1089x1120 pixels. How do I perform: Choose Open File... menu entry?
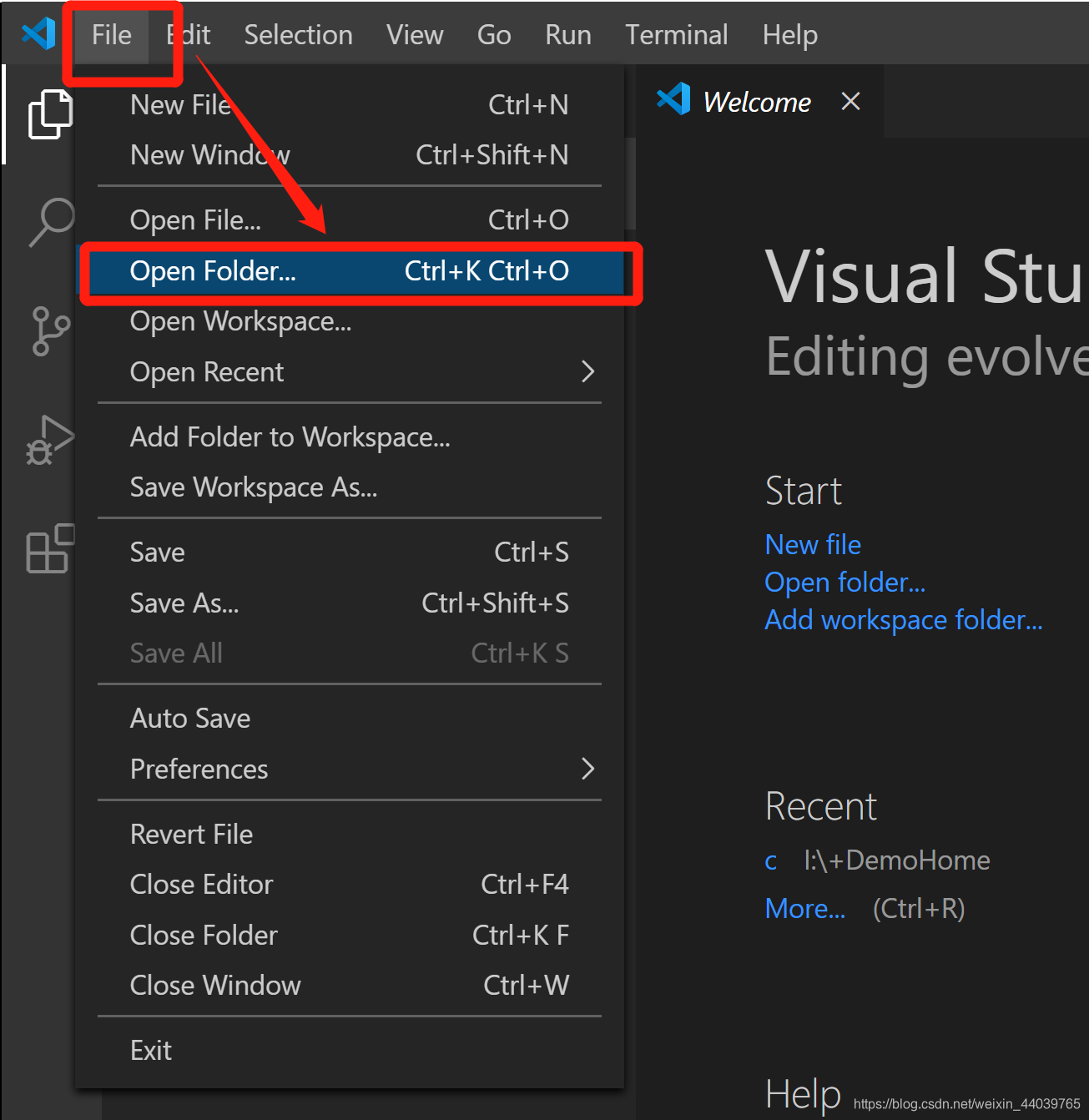pos(350,220)
